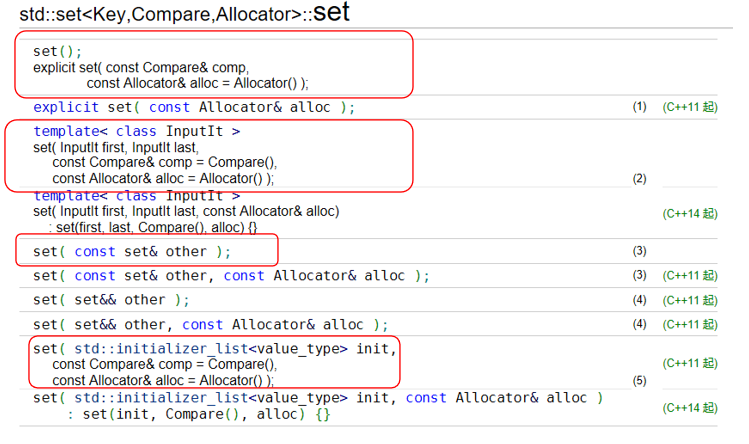Click "const Allocator& alloc = Allocator() );" beside (5)
Viewport: 749px width, 444px height.
click(x=163, y=380)
